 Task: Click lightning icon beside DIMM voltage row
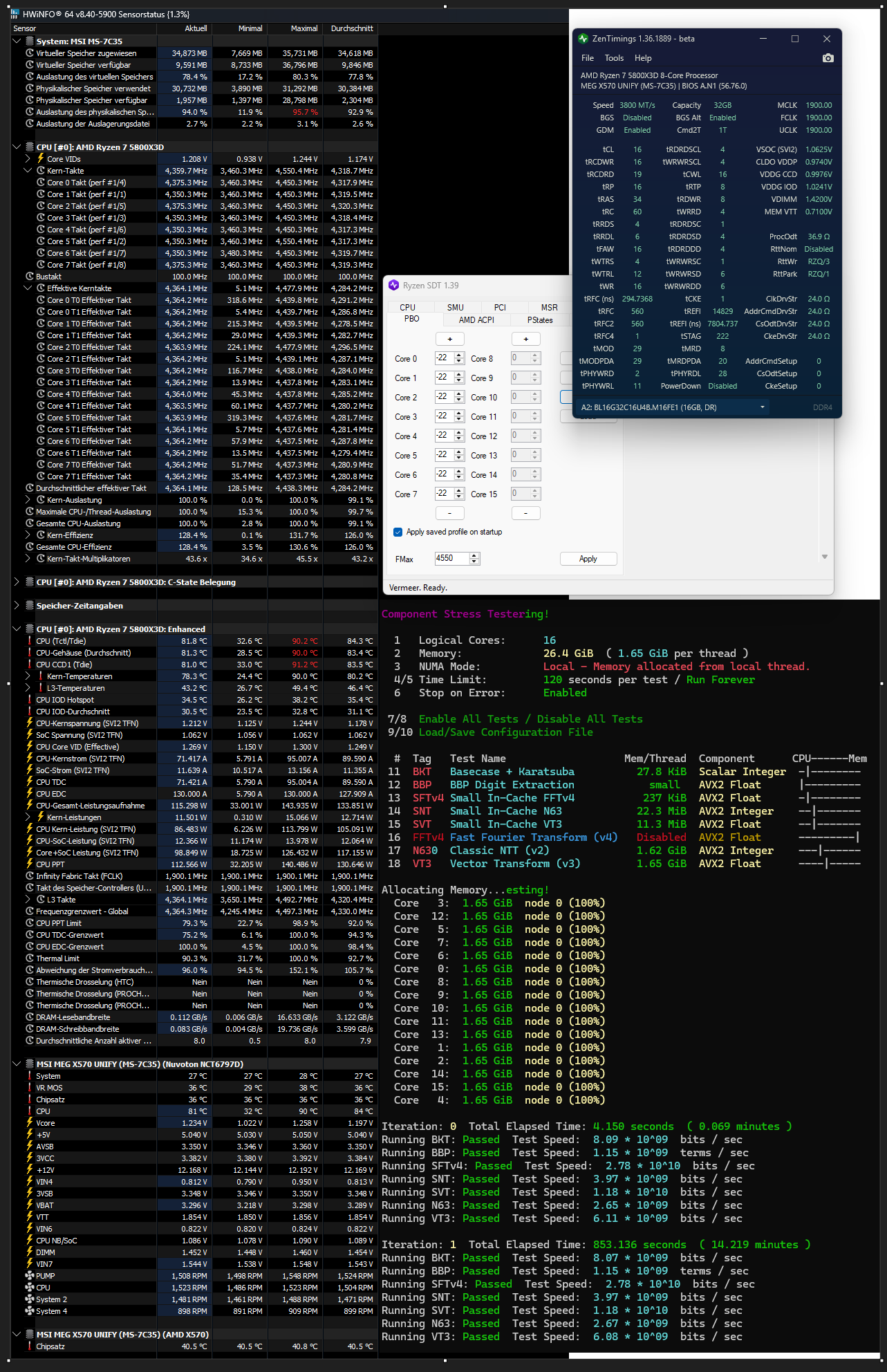30,1252
